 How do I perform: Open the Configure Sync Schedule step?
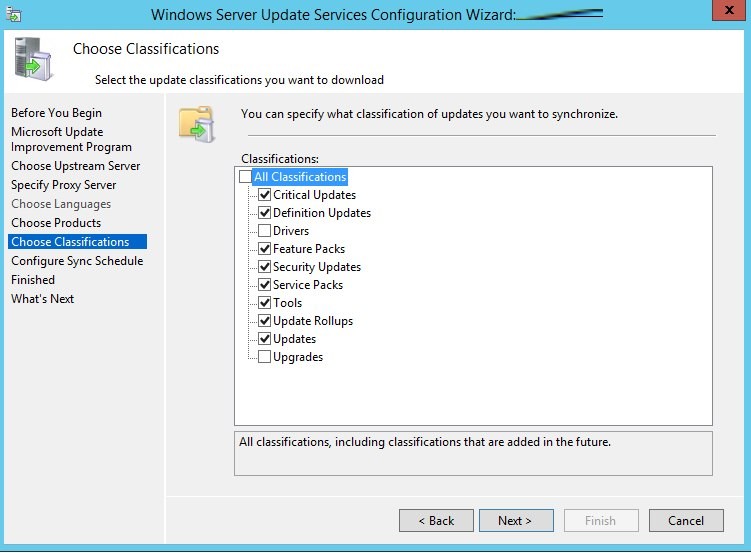(77, 261)
